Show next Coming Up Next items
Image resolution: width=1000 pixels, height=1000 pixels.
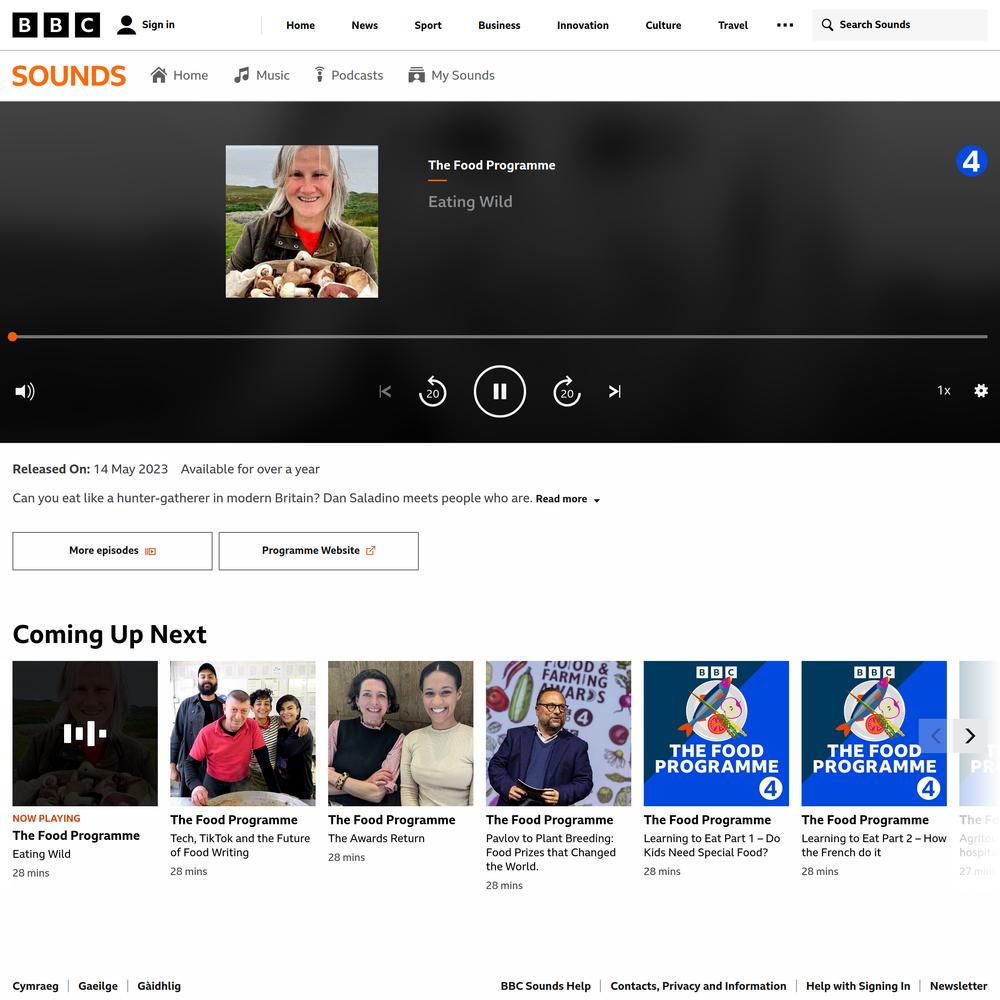[x=970, y=735]
